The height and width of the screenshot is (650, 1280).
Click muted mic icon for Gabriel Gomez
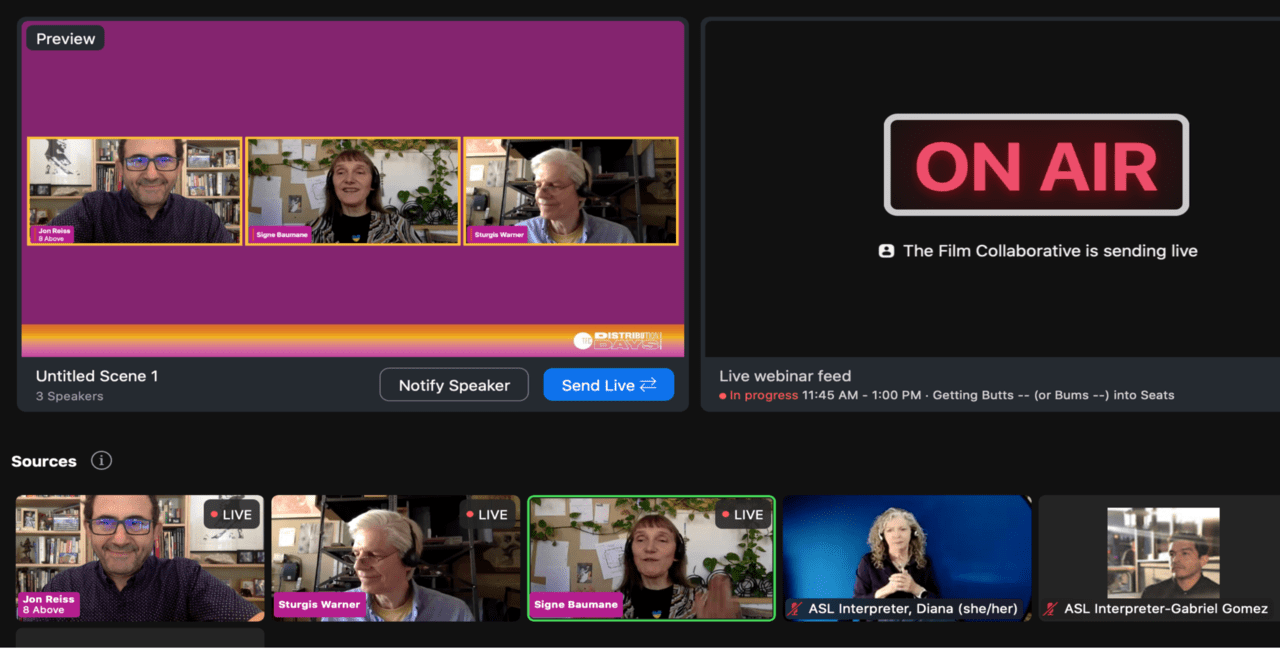coord(1050,609)
